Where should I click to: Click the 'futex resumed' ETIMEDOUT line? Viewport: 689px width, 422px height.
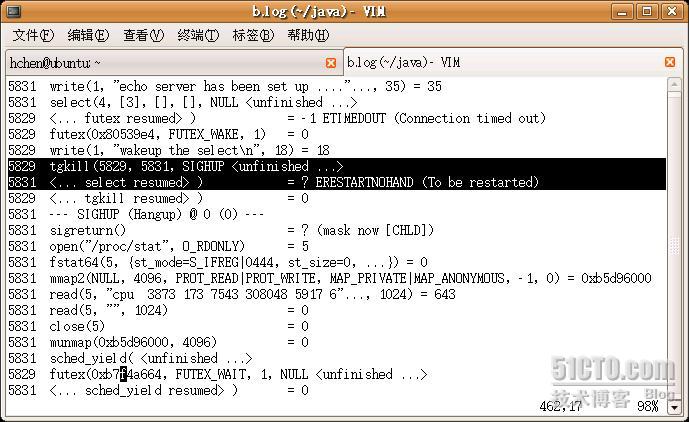coord(277,118)
